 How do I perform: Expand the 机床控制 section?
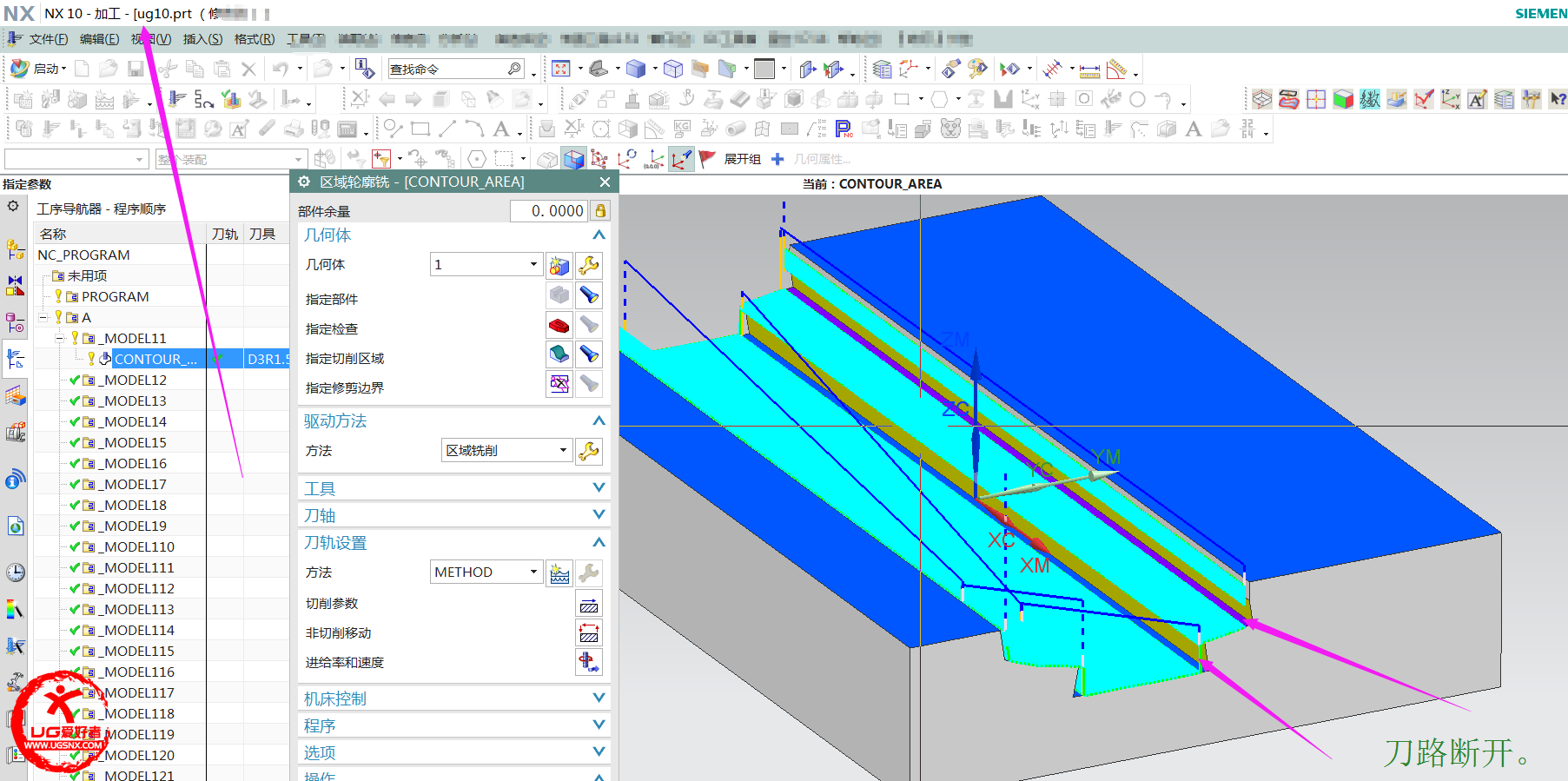coord(599,698)
